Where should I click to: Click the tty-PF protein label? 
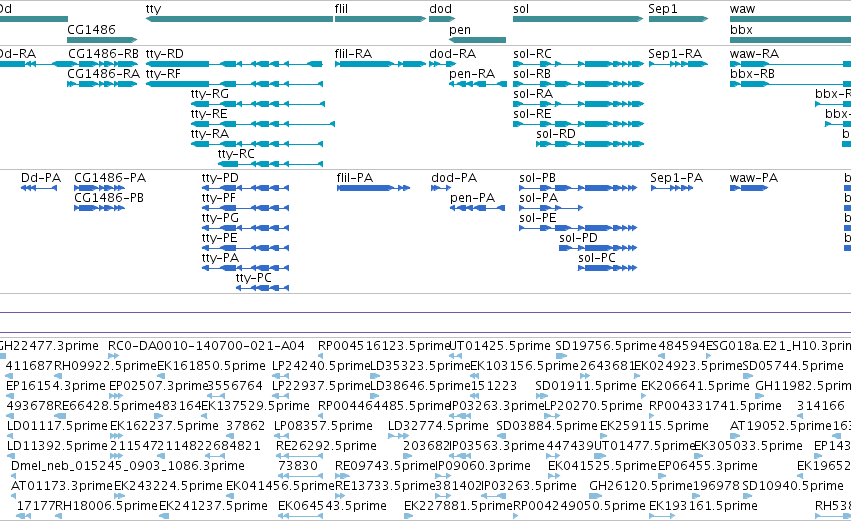click(x=219, y=198)
